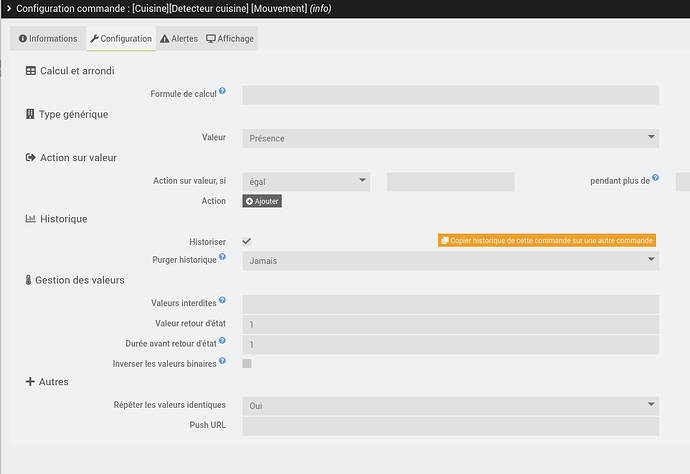Open the Alertes tab
Viewport: 690px width, 474px height.
pyautogui.click(x=179, y=39)
